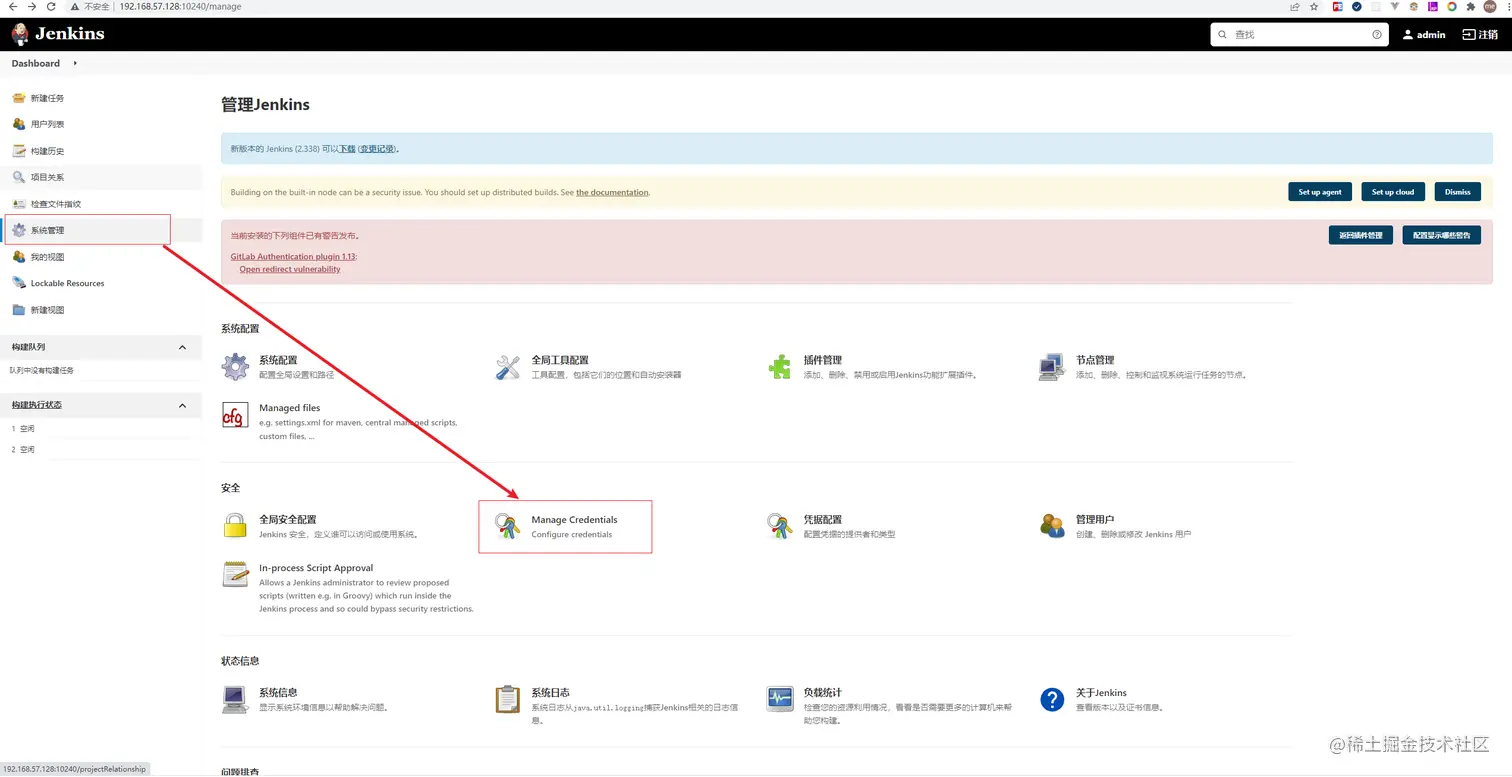Open the 变更记录 changelog link

click(x=378, y=148)
